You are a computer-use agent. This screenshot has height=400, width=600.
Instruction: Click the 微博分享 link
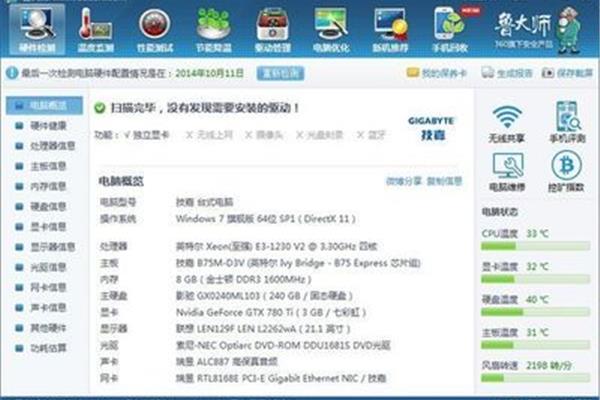403,181
